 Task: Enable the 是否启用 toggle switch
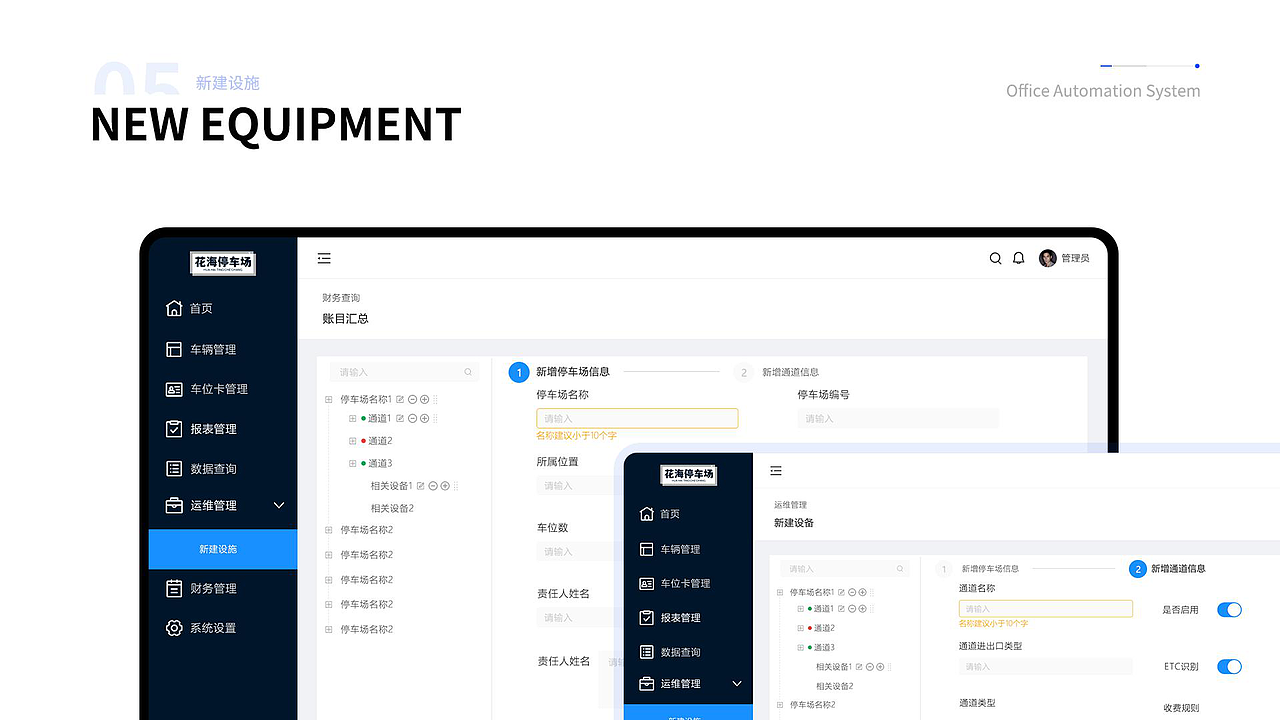click(x=1229, y=609)
